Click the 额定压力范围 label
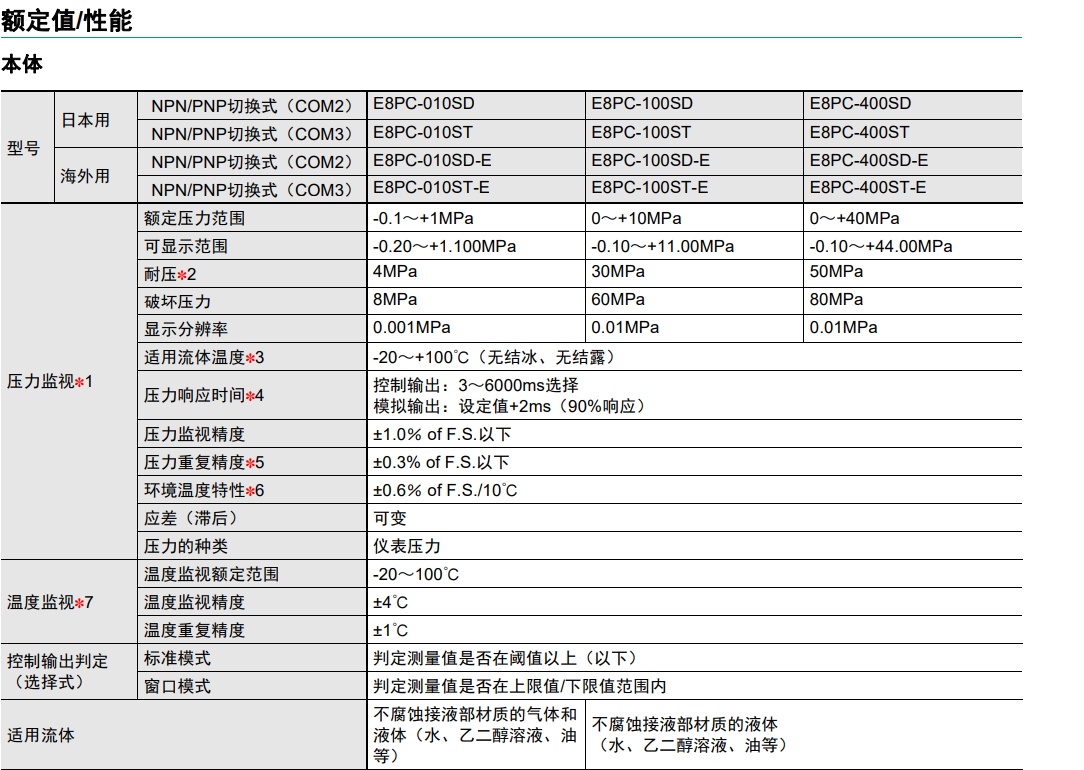Viewport: 1084px width, 770px height. tap(194, 218)
